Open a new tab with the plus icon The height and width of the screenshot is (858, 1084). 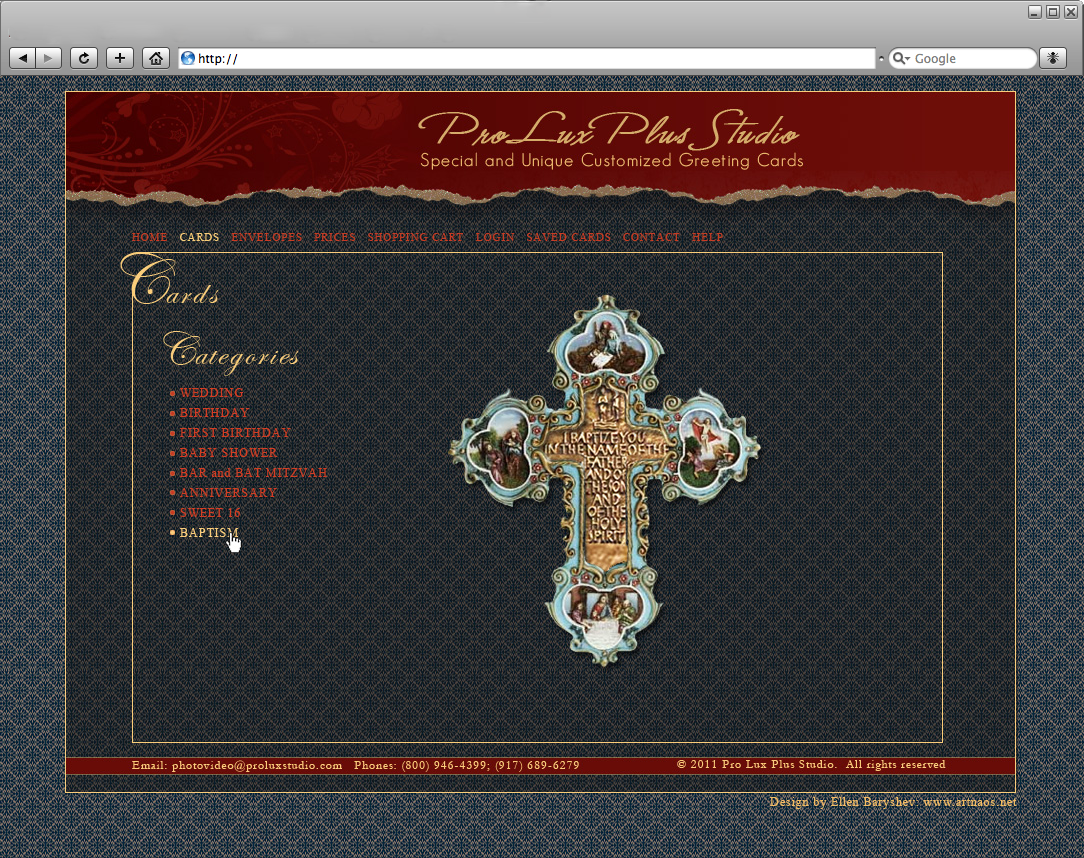point(119,57)
